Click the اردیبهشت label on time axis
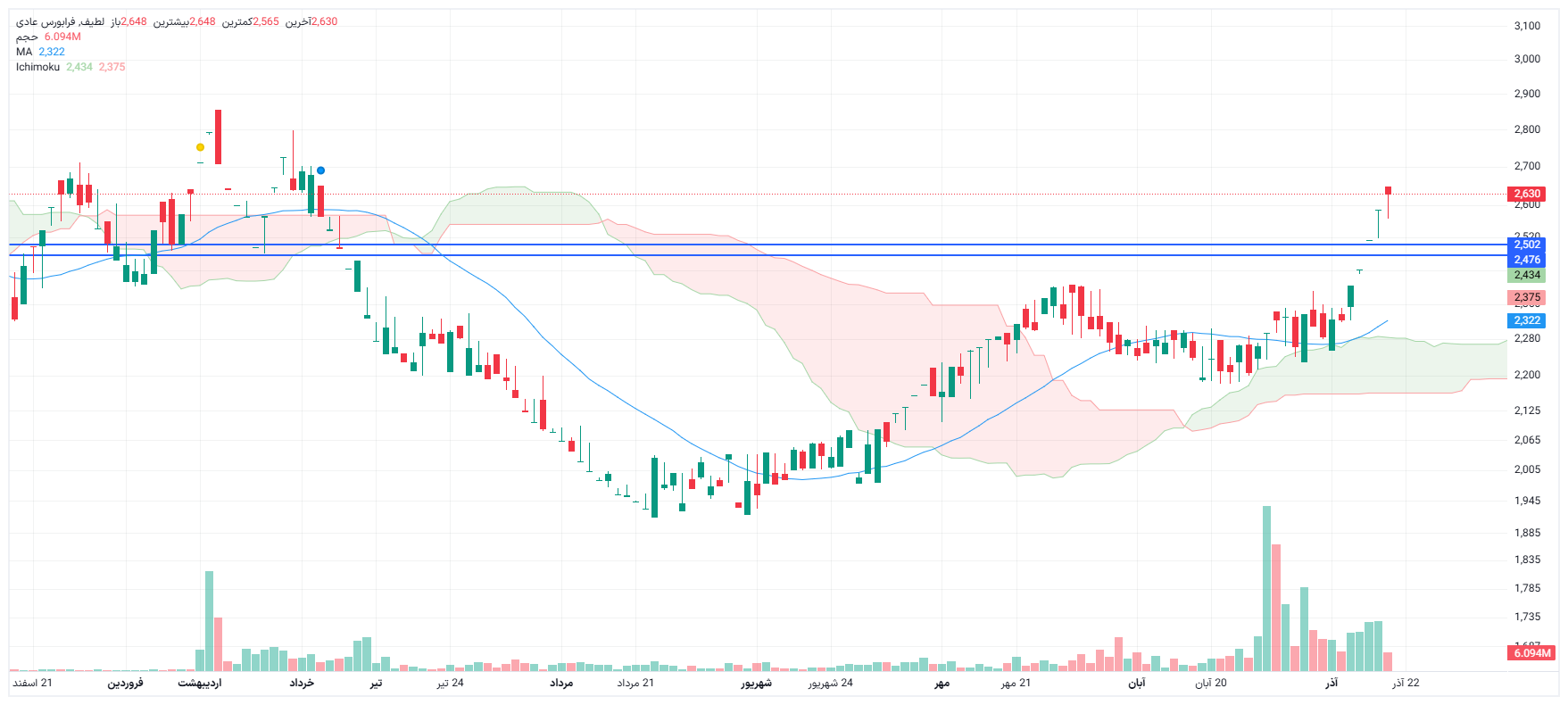Image resolution: width=1568 pixels, height=705 pixels. 200,683
